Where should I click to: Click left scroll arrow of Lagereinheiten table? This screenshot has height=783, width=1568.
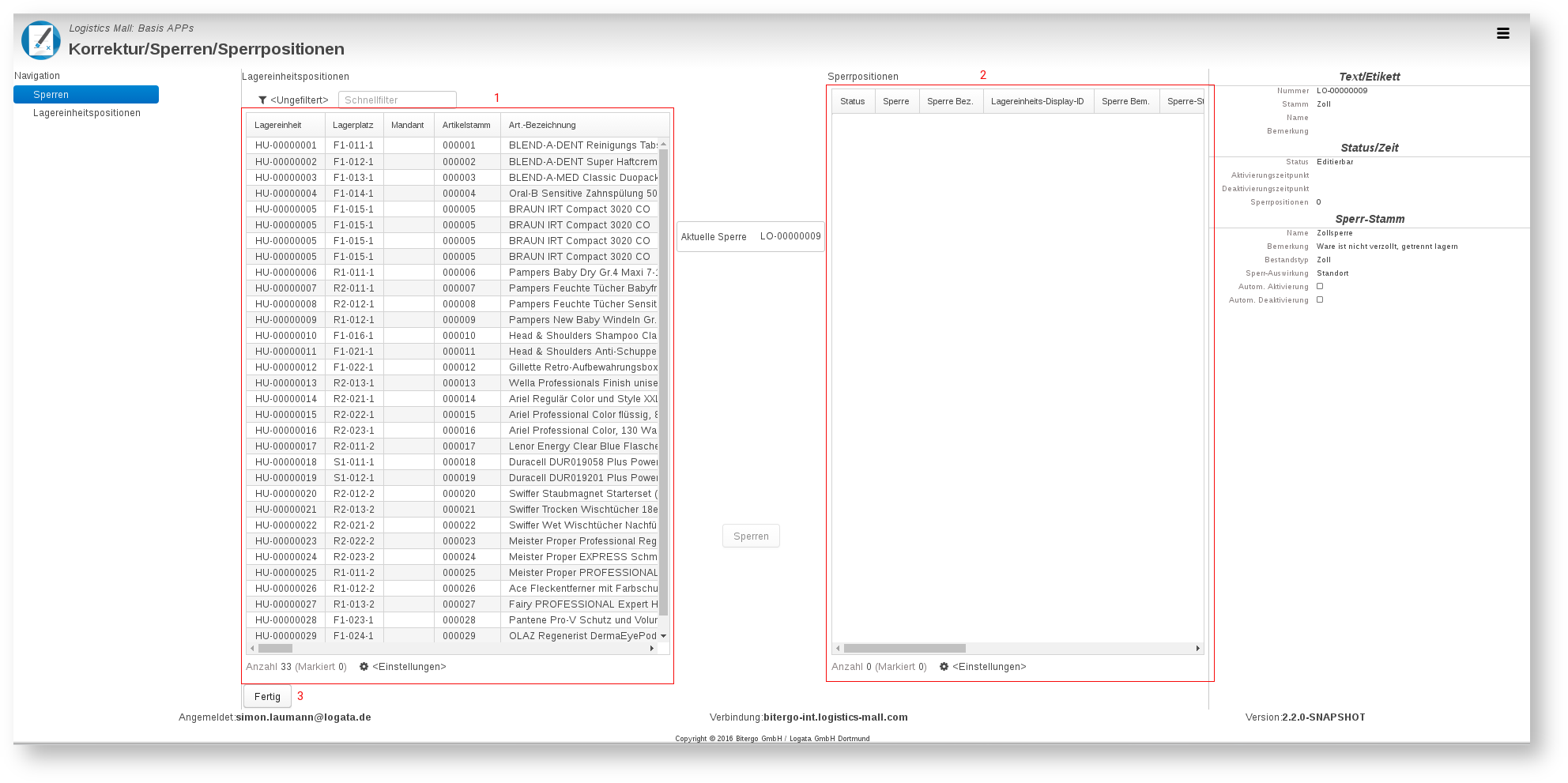(252, 649)
